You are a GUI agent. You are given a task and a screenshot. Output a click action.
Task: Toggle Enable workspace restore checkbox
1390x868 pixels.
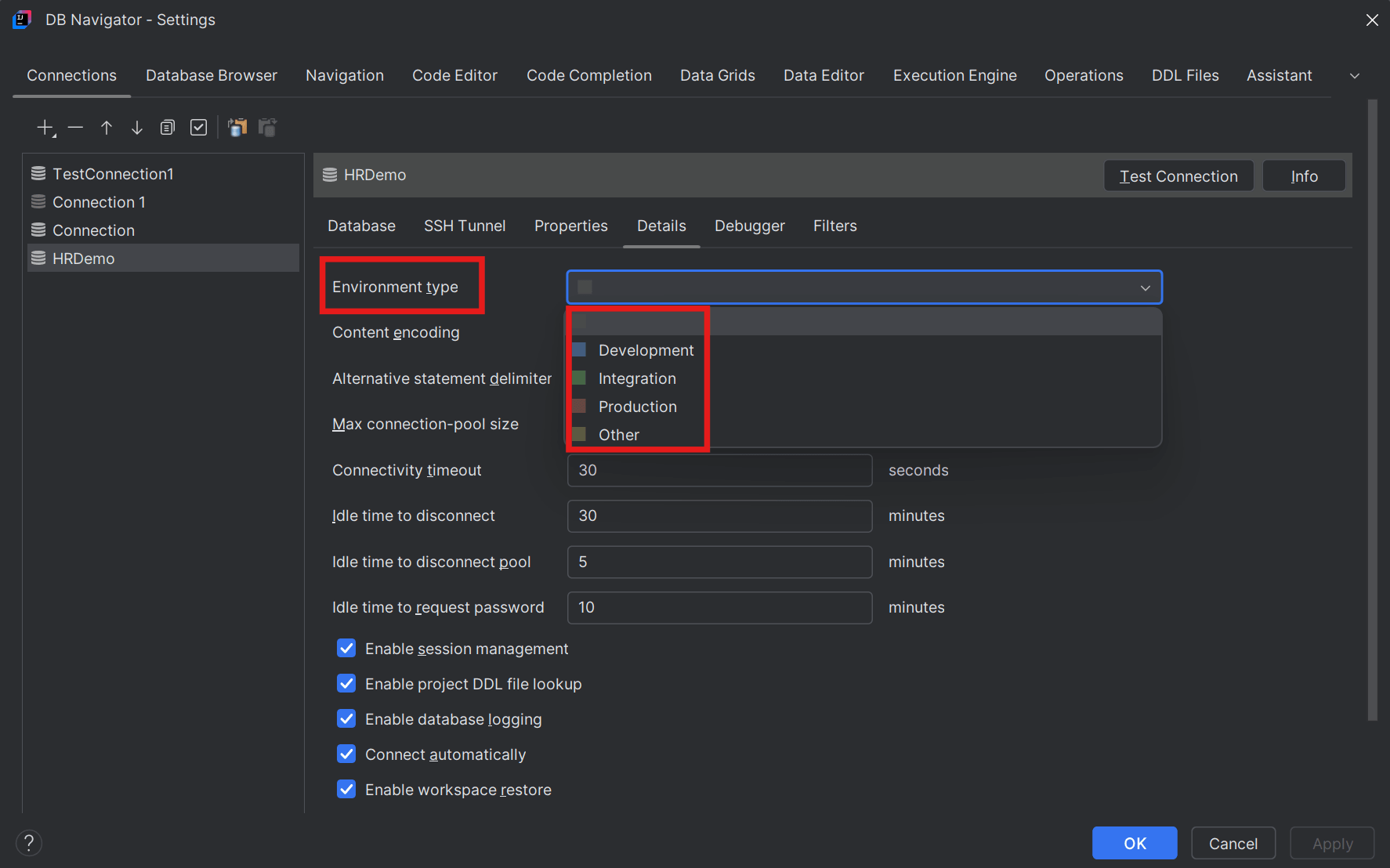coord(346,789)
